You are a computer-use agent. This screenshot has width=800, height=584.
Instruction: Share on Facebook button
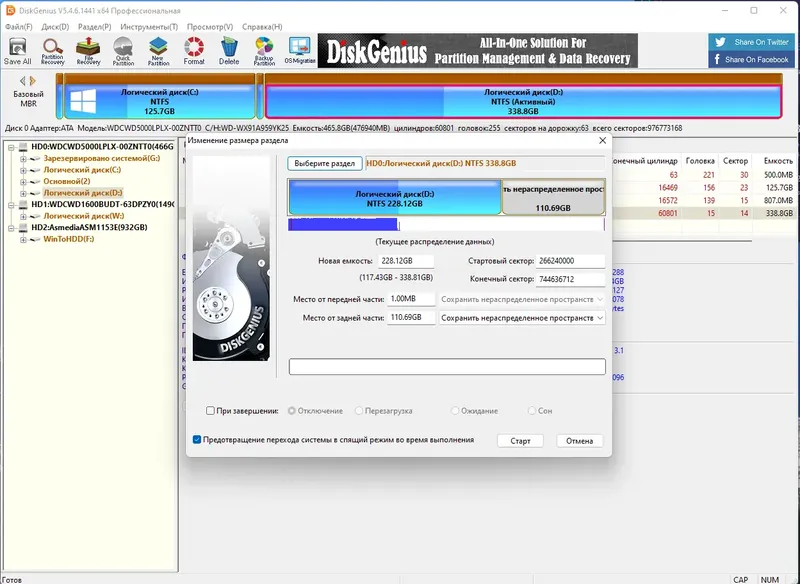(x=752, y=59)
